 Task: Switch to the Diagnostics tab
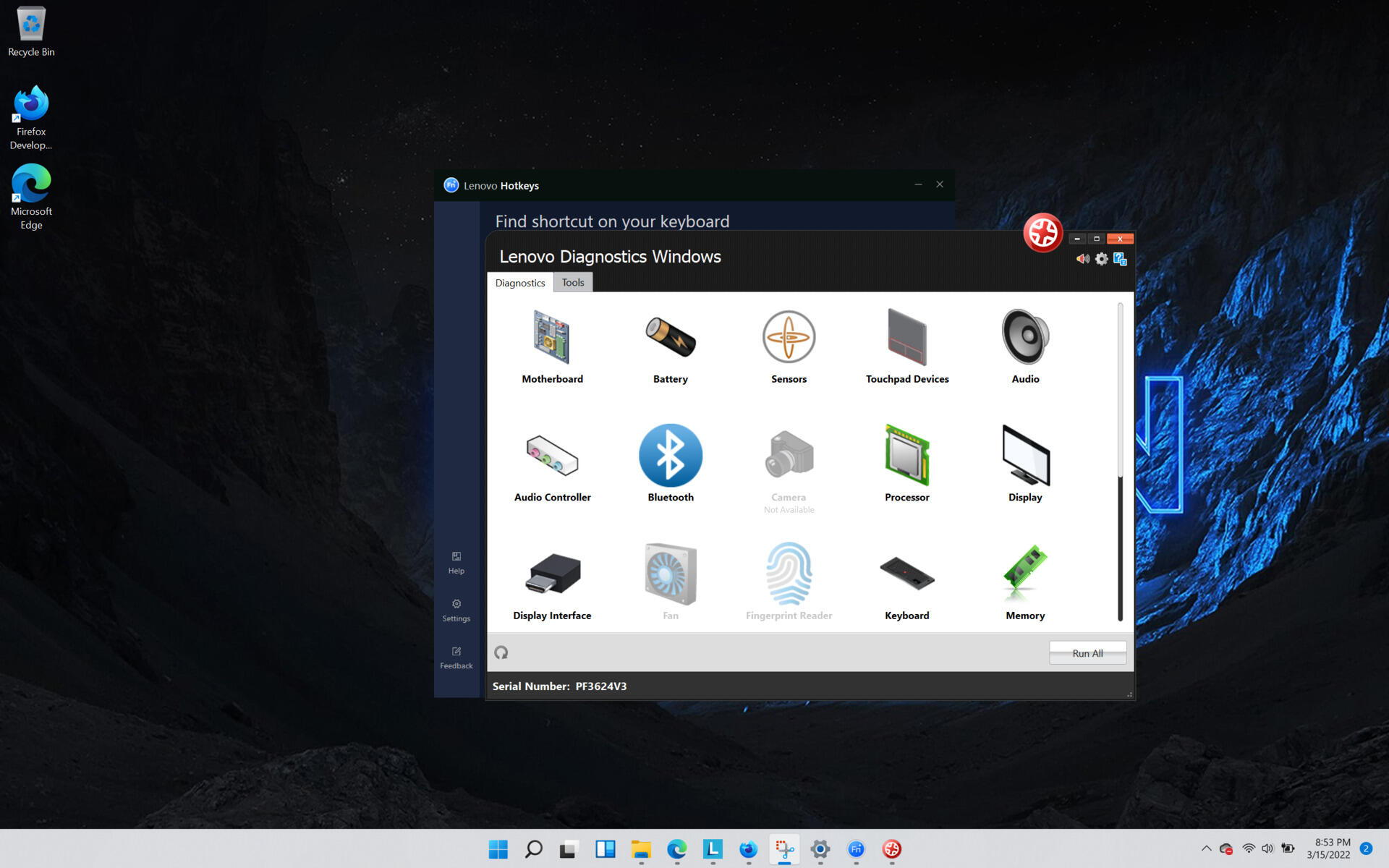520,283
